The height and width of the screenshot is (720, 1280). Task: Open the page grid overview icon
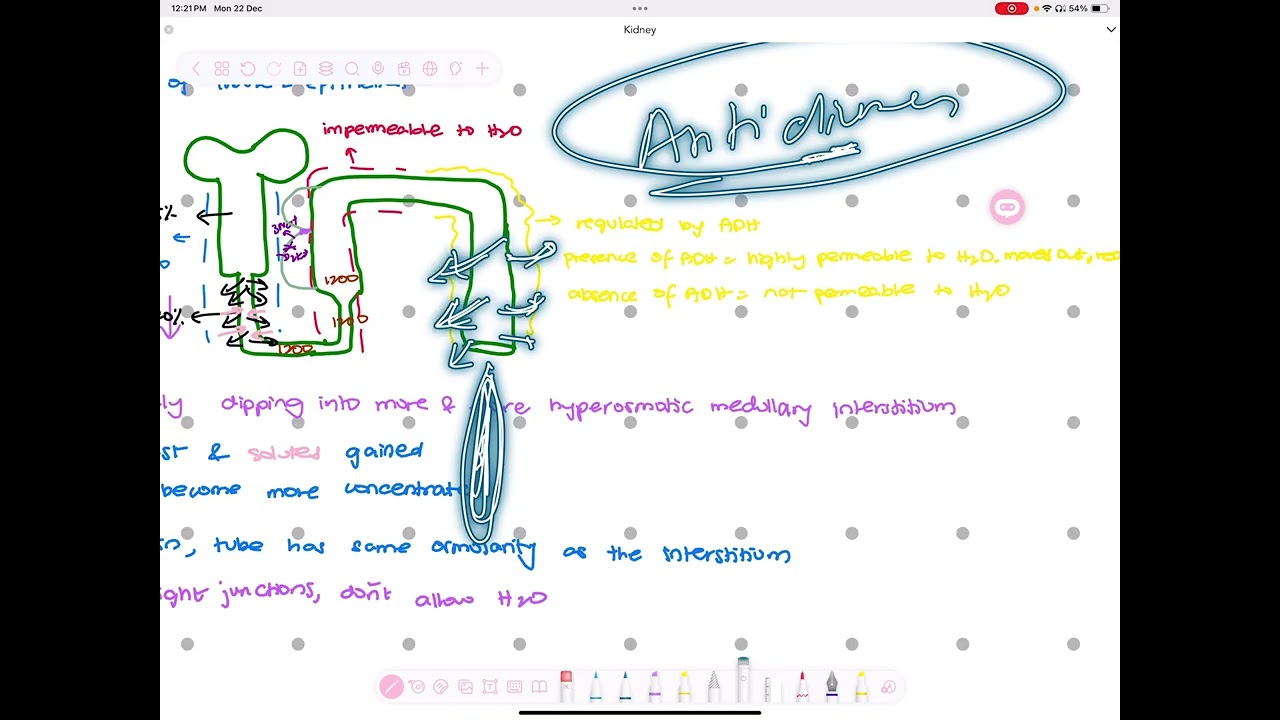(222, 69)
